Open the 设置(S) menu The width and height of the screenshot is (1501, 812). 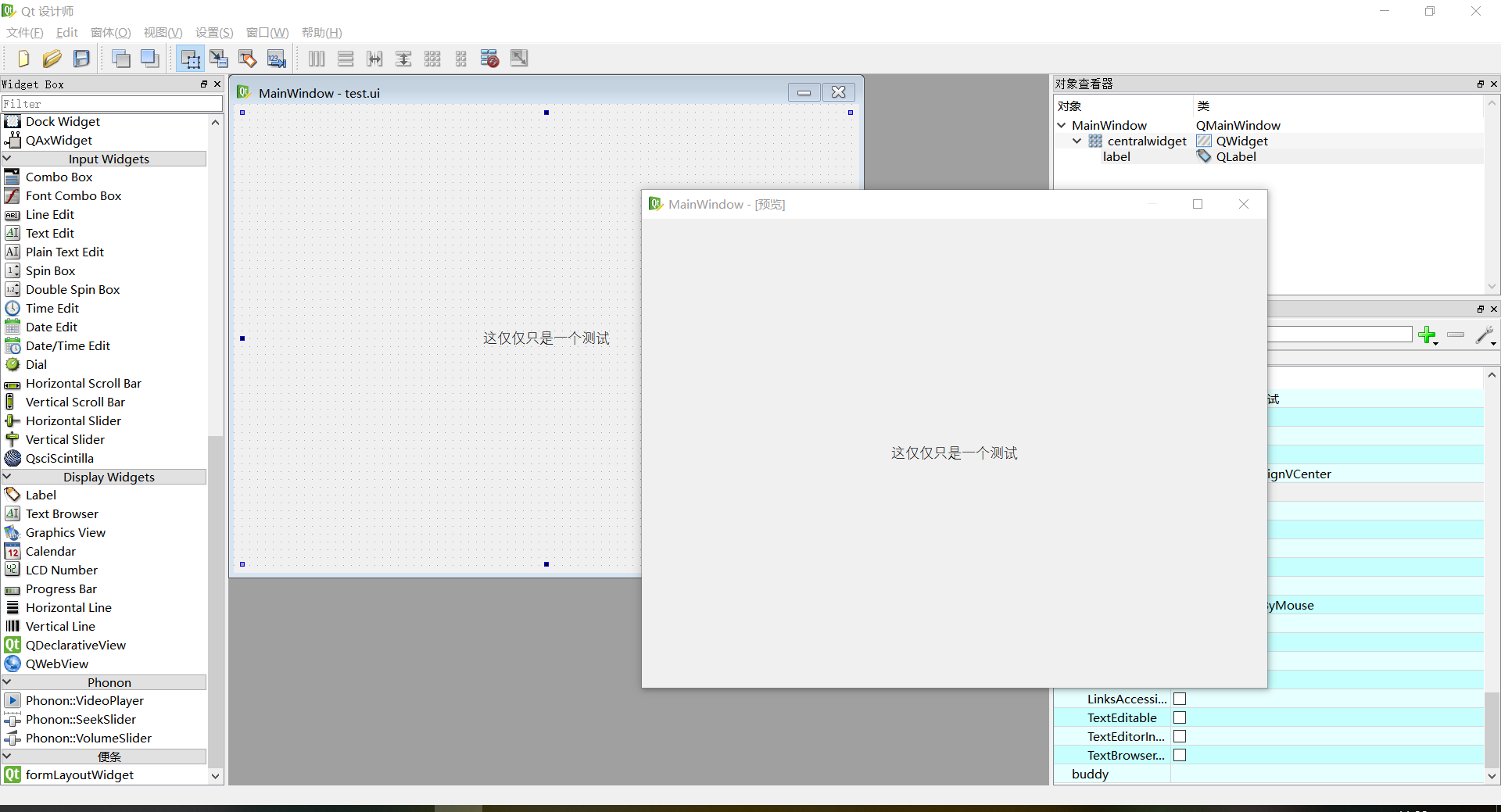click(x=213, y=33)
